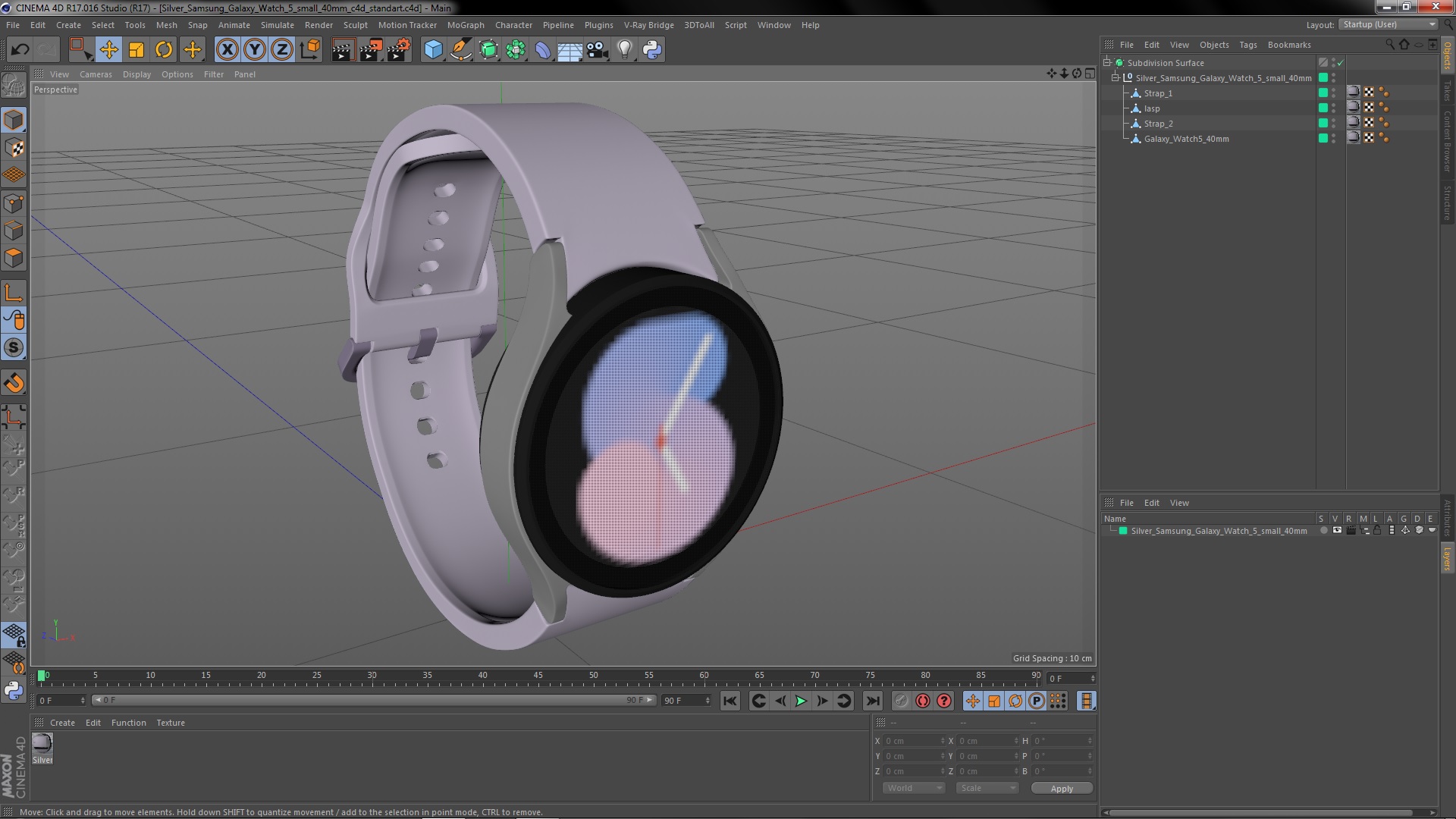Select the lasp object
Image resolution: width=1456 pixels, height=819 pixels.
(1152, 108)
